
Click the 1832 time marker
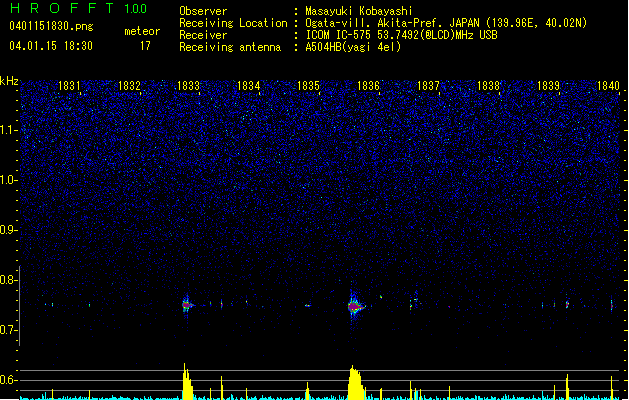tap(129, 86)
